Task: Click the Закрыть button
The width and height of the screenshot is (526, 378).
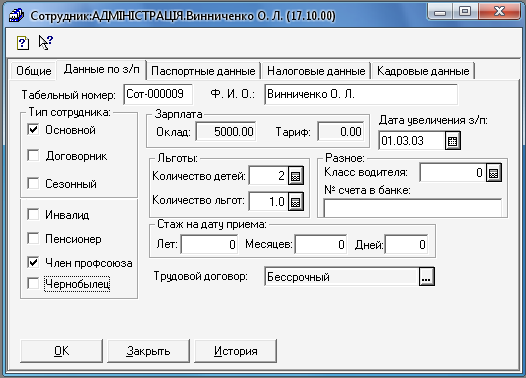Action: point(148,351)
